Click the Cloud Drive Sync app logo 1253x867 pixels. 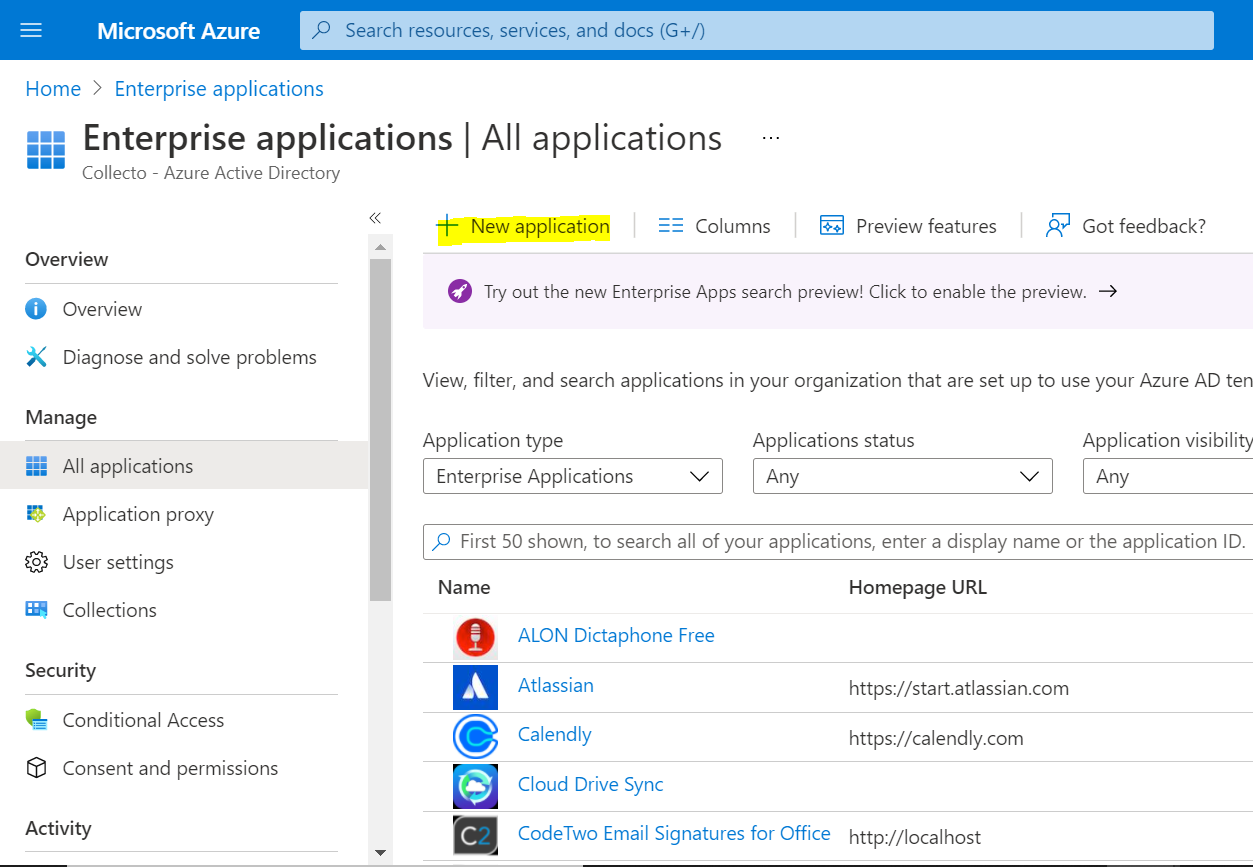475,786
